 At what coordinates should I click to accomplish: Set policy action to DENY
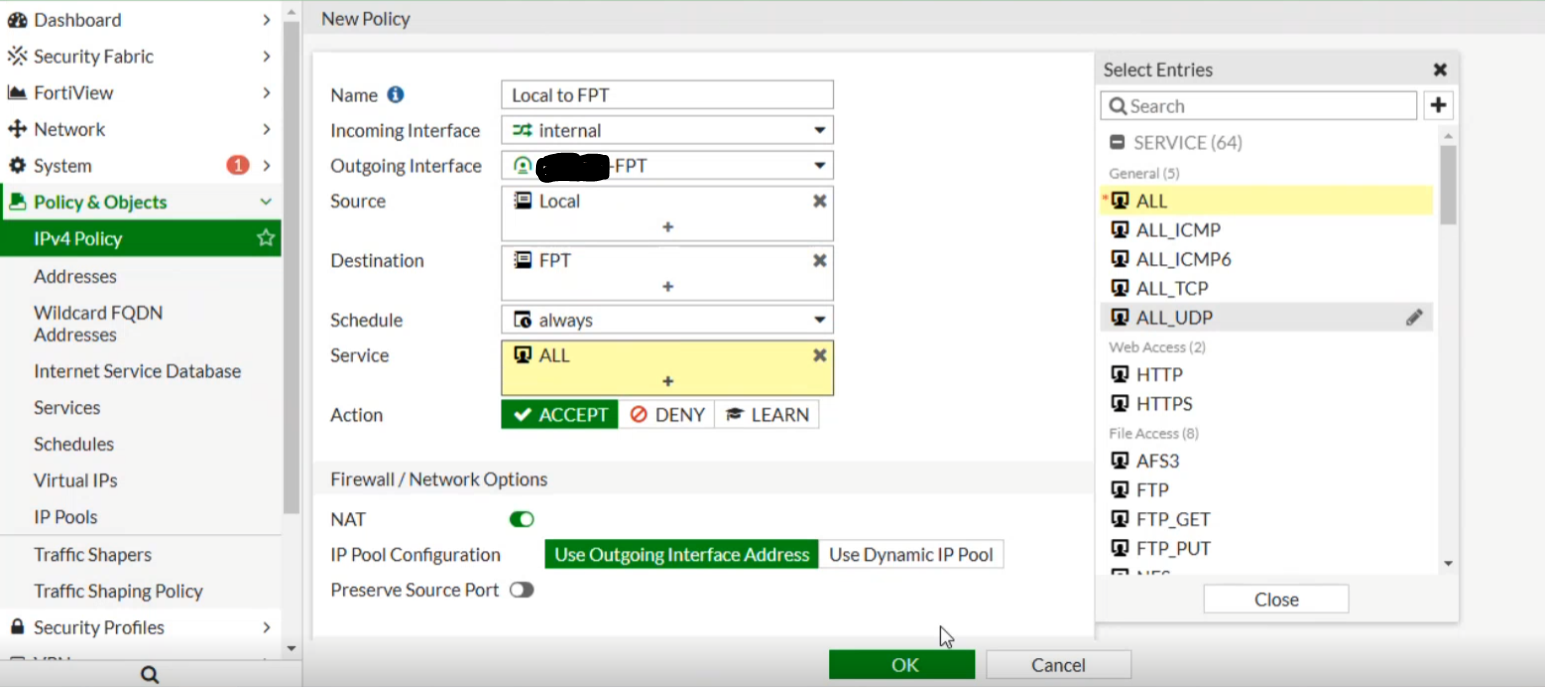click(667, 415)
